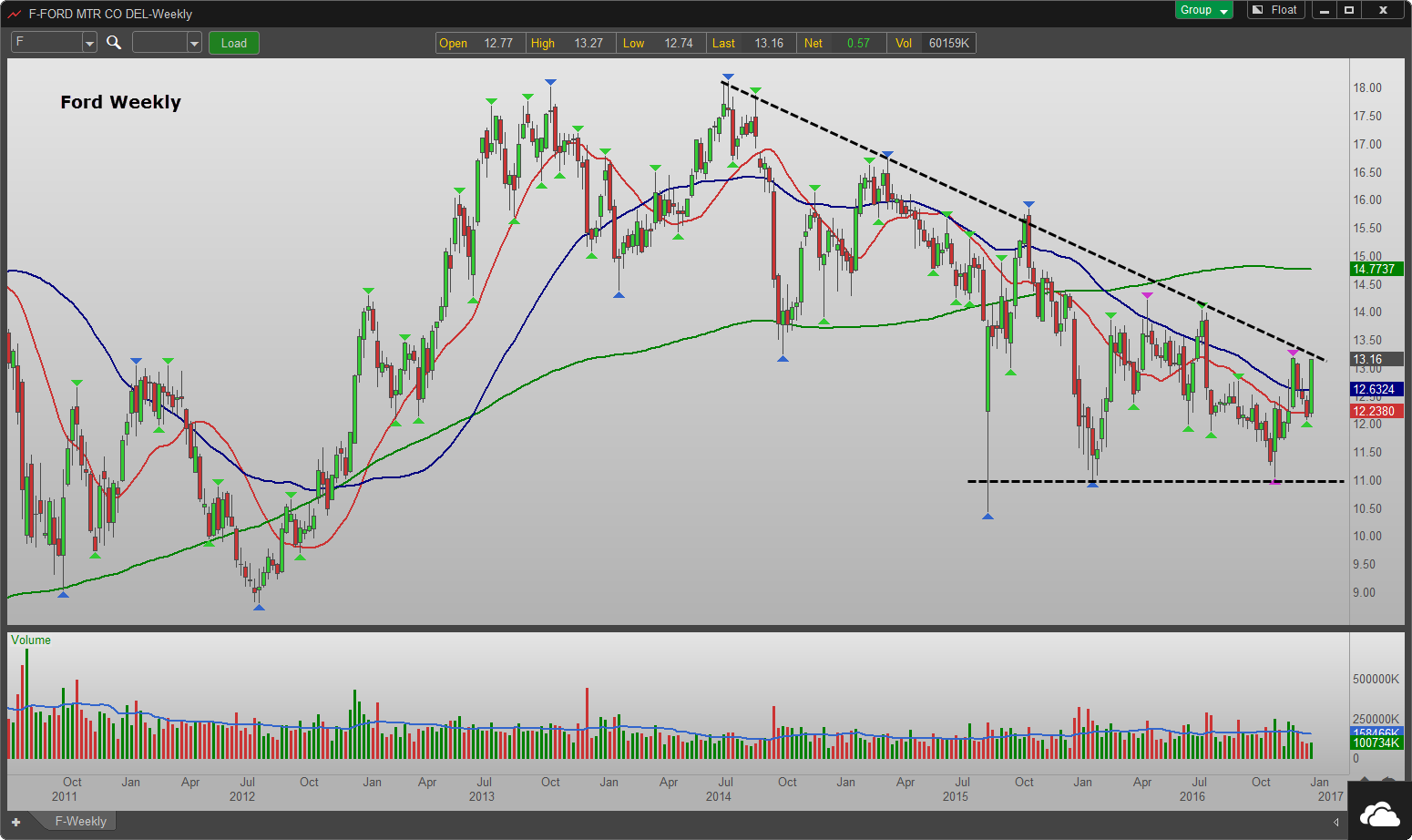Minimize the Ford chart window
Image resolution: width=1412 pixels, height=840 pixels.
1324,10
